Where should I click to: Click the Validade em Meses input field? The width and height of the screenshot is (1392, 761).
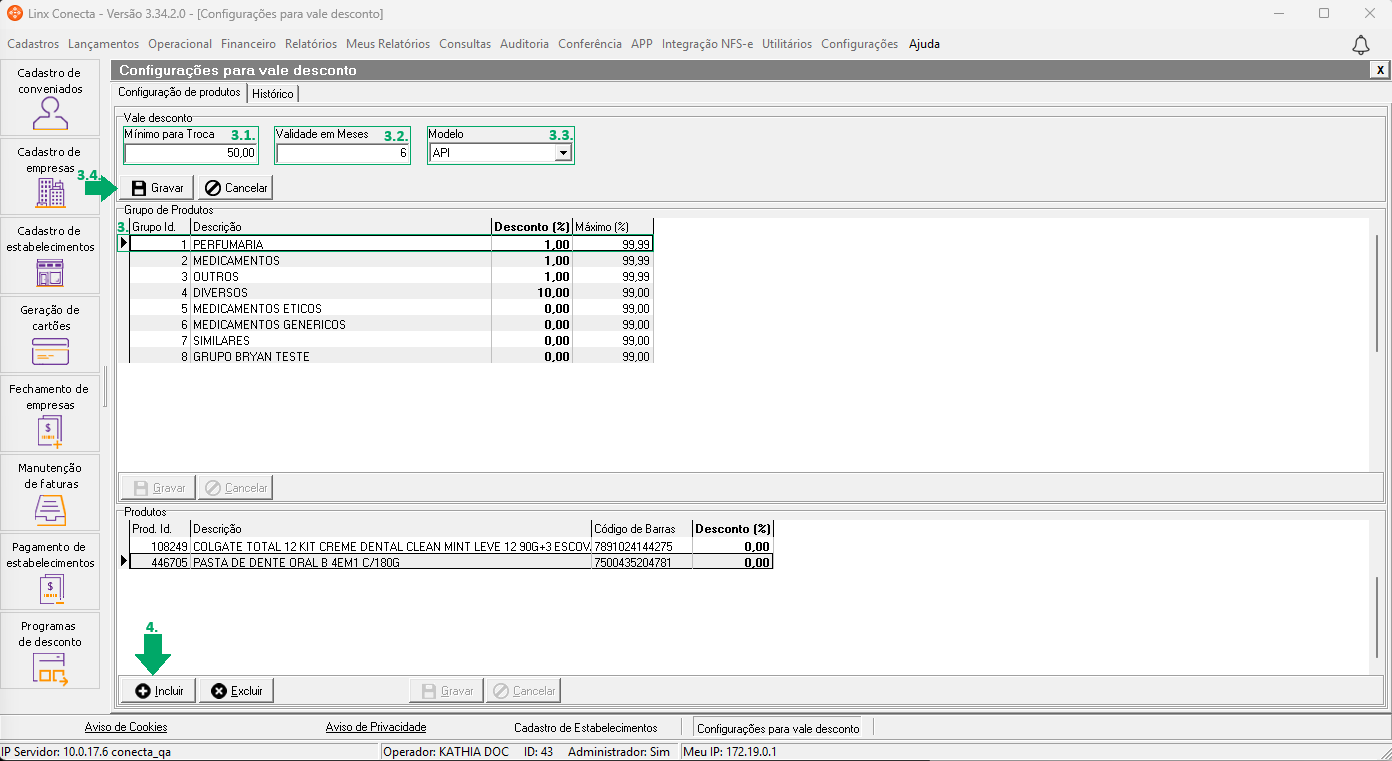coord(343,154)
